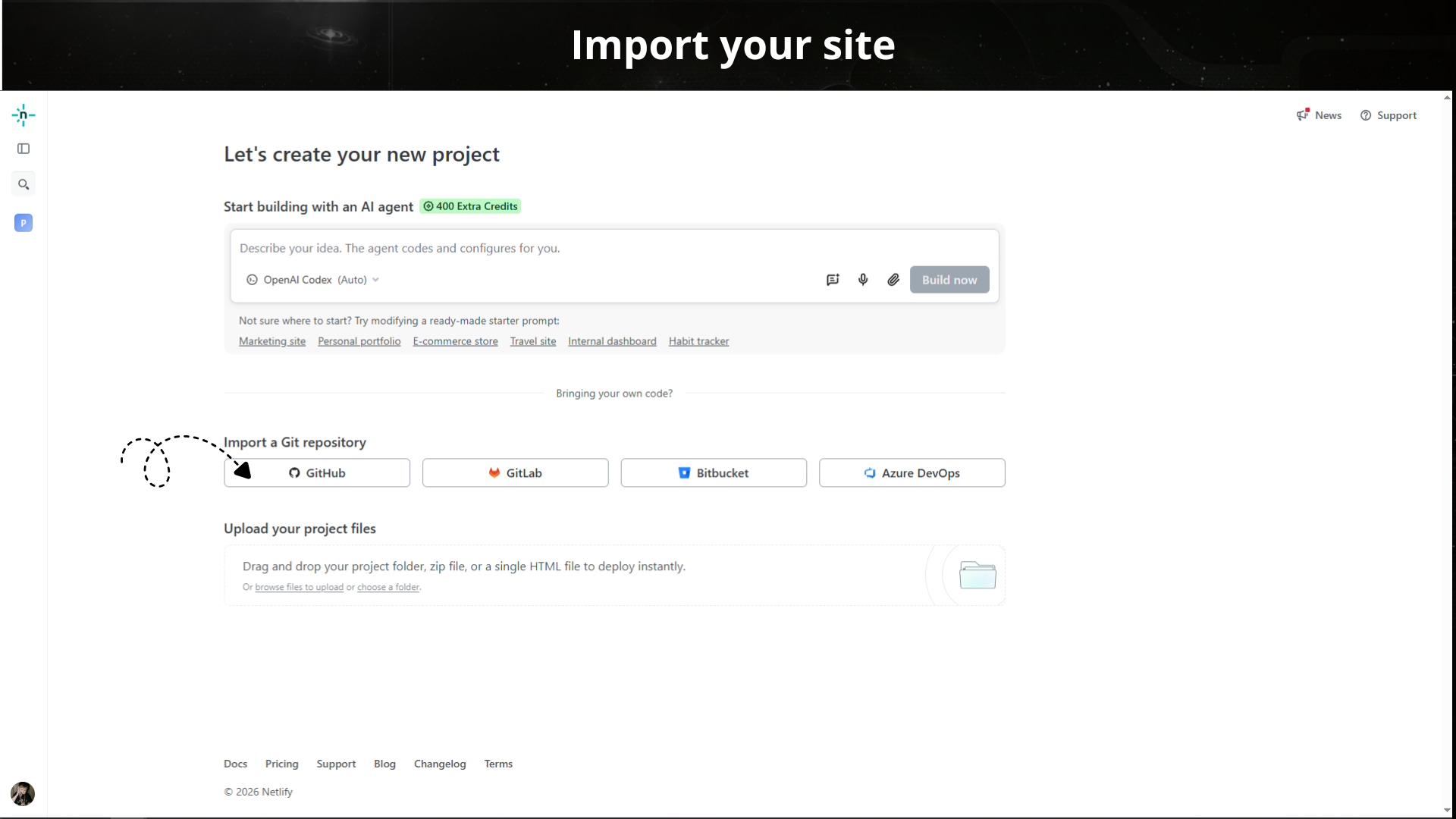Click the Build now button
1456x819 pixels.
tap(949, 280)
